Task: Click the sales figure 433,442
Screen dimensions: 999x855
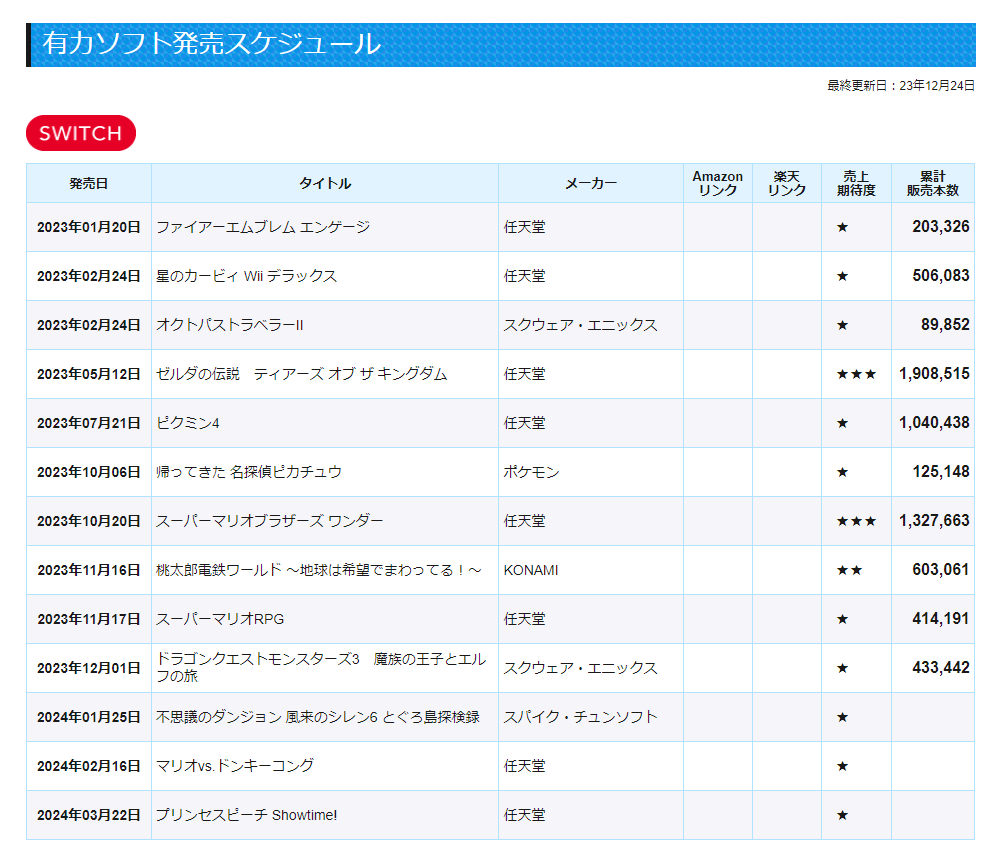Action: coord(940,668)
